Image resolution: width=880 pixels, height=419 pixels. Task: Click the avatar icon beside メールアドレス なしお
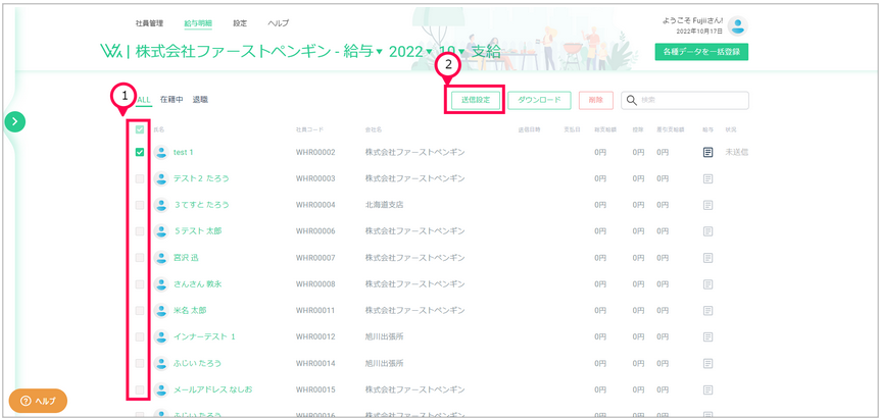162,389
